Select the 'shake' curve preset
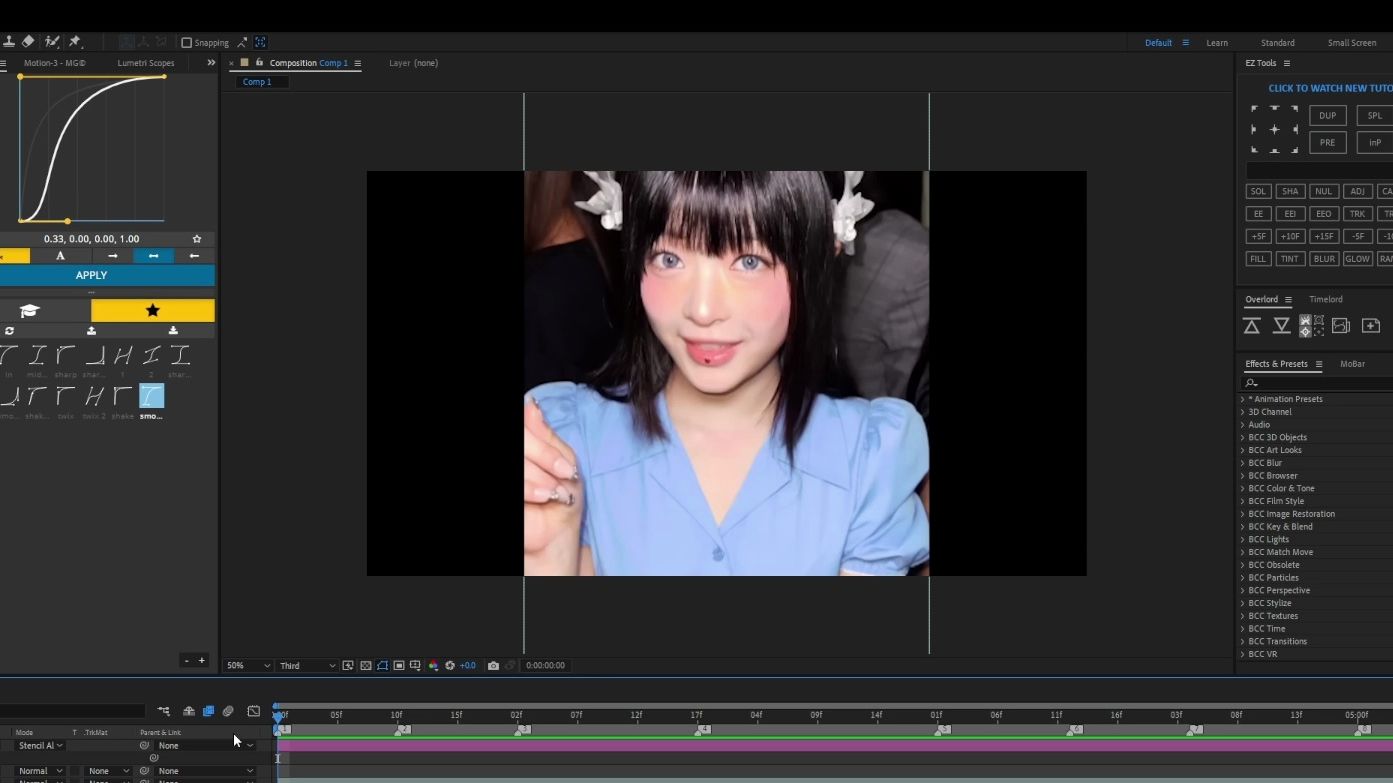Screen dimensions: 1393x783 (x=123, y=400)
